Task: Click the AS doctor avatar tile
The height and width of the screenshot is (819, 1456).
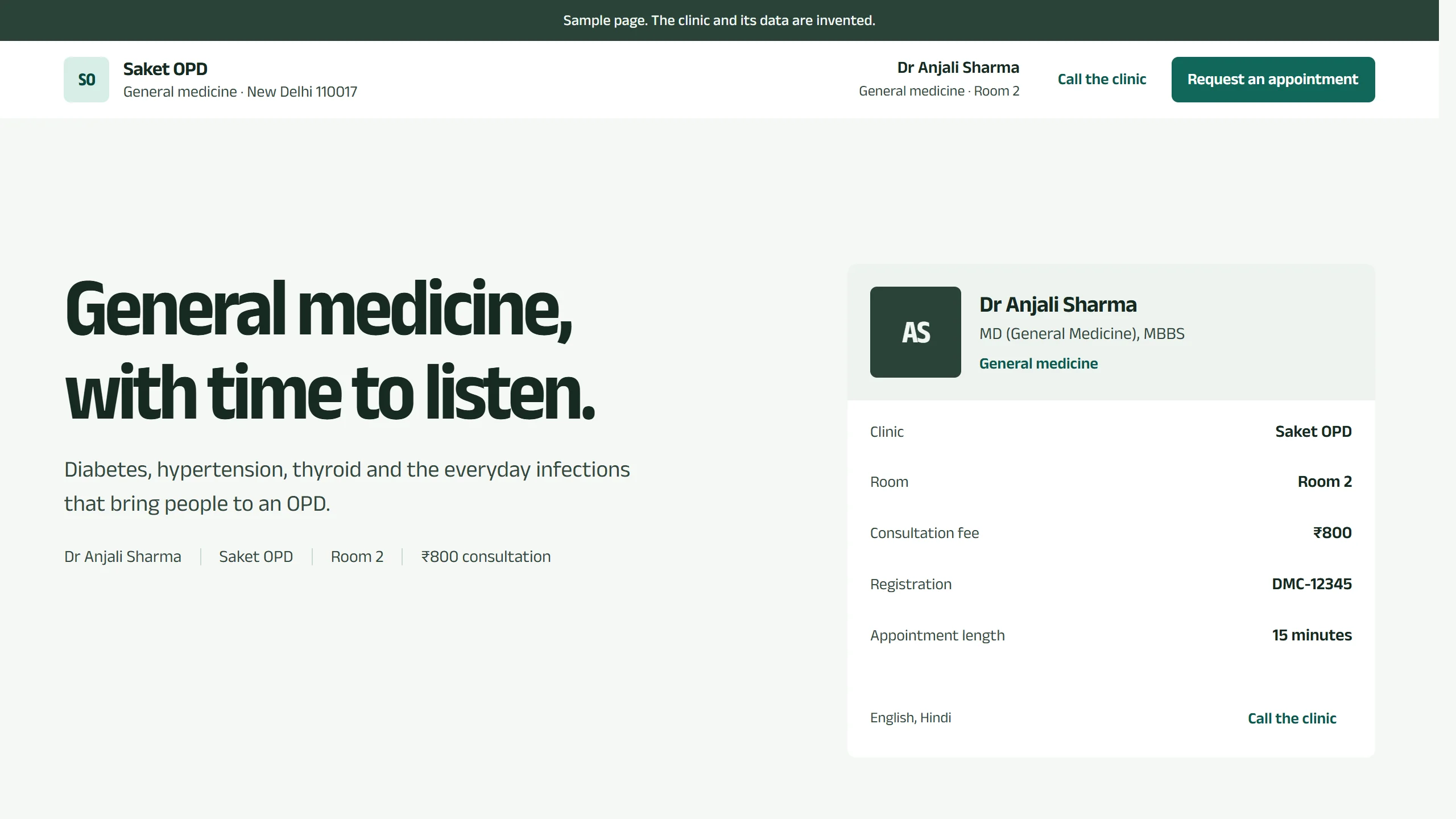Action: (x=916, y=332)
